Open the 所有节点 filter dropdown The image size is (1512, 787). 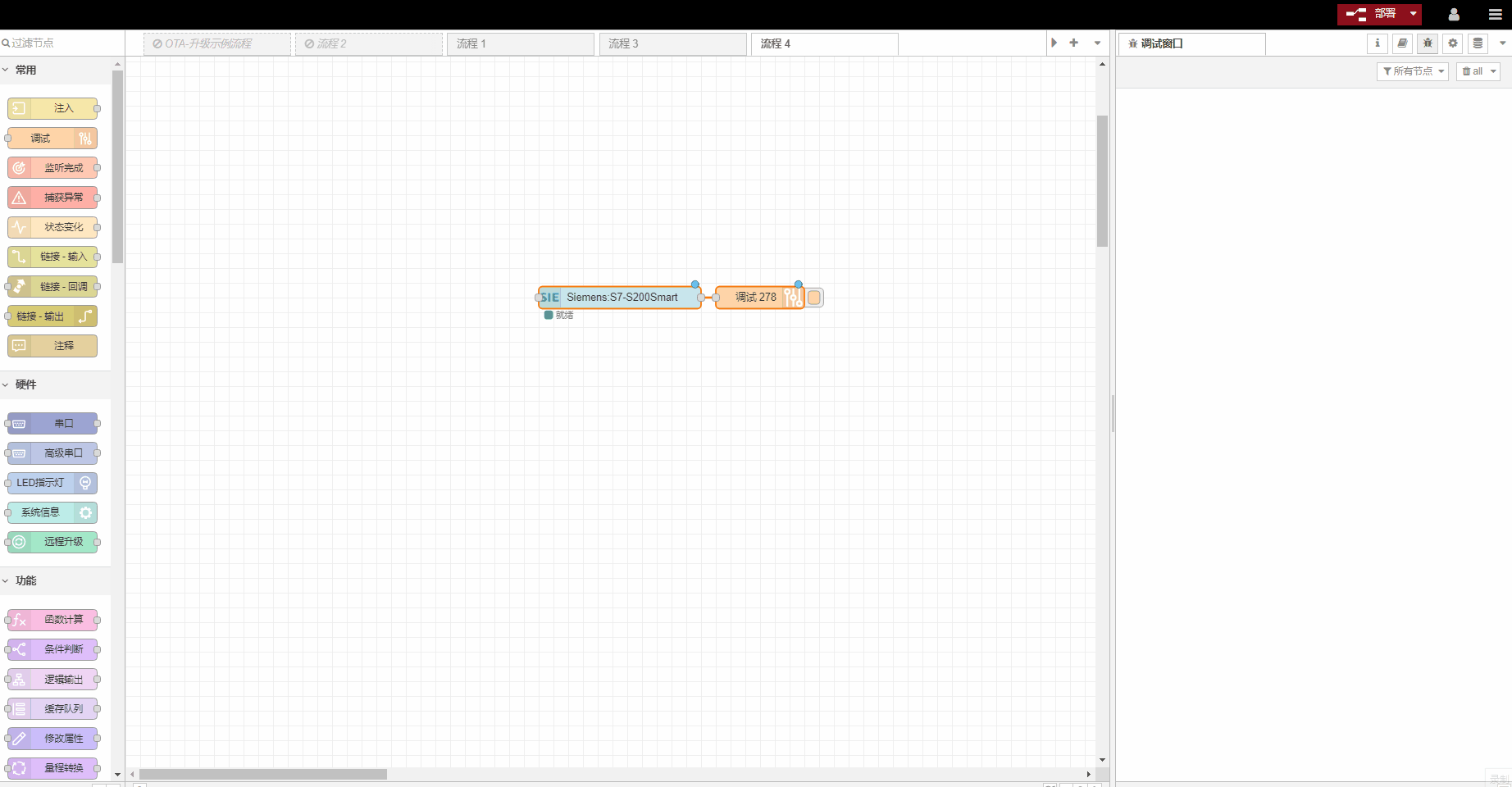point(1412,71)
